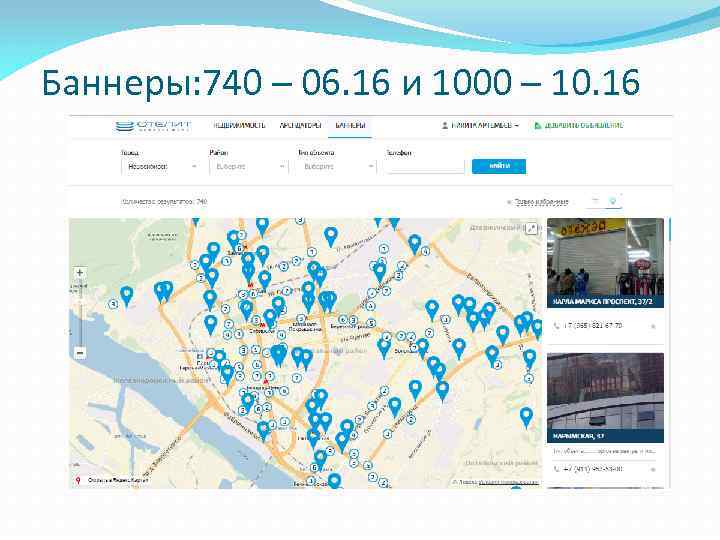Select the Баннеры tab
The height and width of the screenshot is (540, 720).
click(350, 125)
